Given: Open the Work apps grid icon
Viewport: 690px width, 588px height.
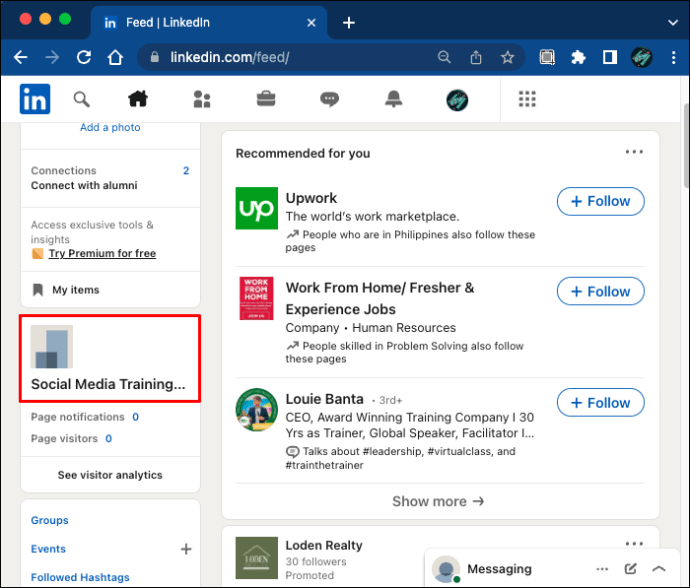Looking at the screenshot, I should [527, 98].
